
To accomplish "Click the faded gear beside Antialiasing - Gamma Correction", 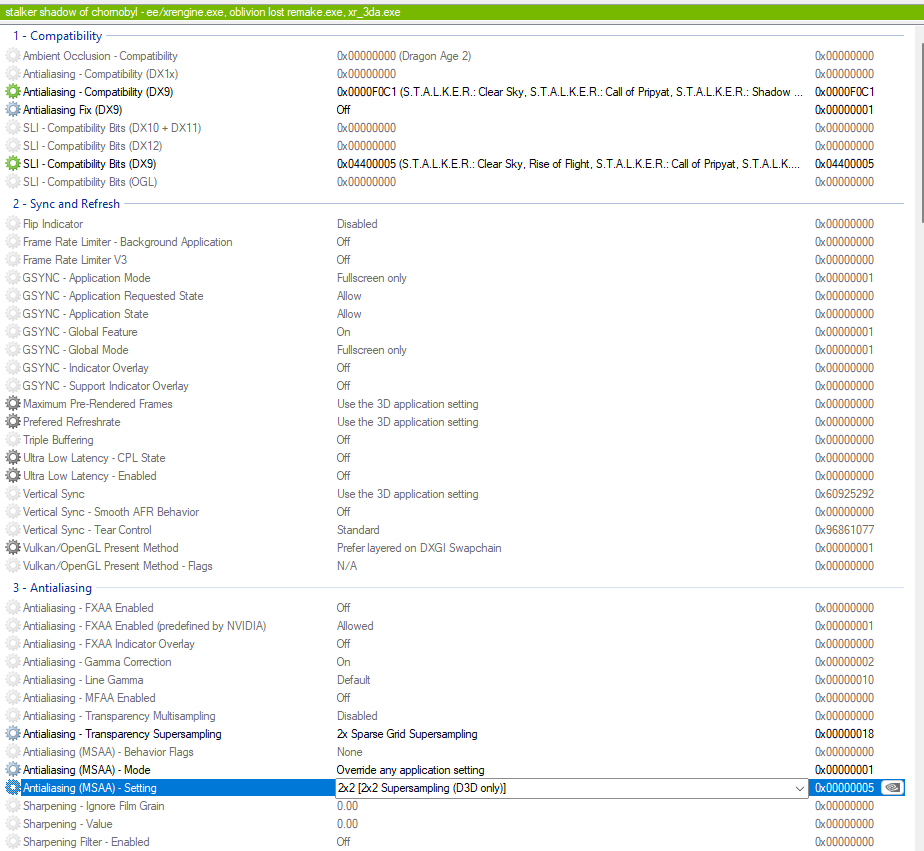I will click(x=13, y=662).
